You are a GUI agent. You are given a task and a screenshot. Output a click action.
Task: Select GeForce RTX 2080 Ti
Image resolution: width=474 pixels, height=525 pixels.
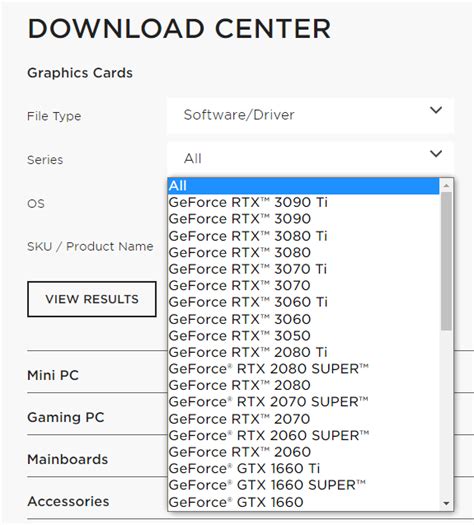(x=304, y=352)
